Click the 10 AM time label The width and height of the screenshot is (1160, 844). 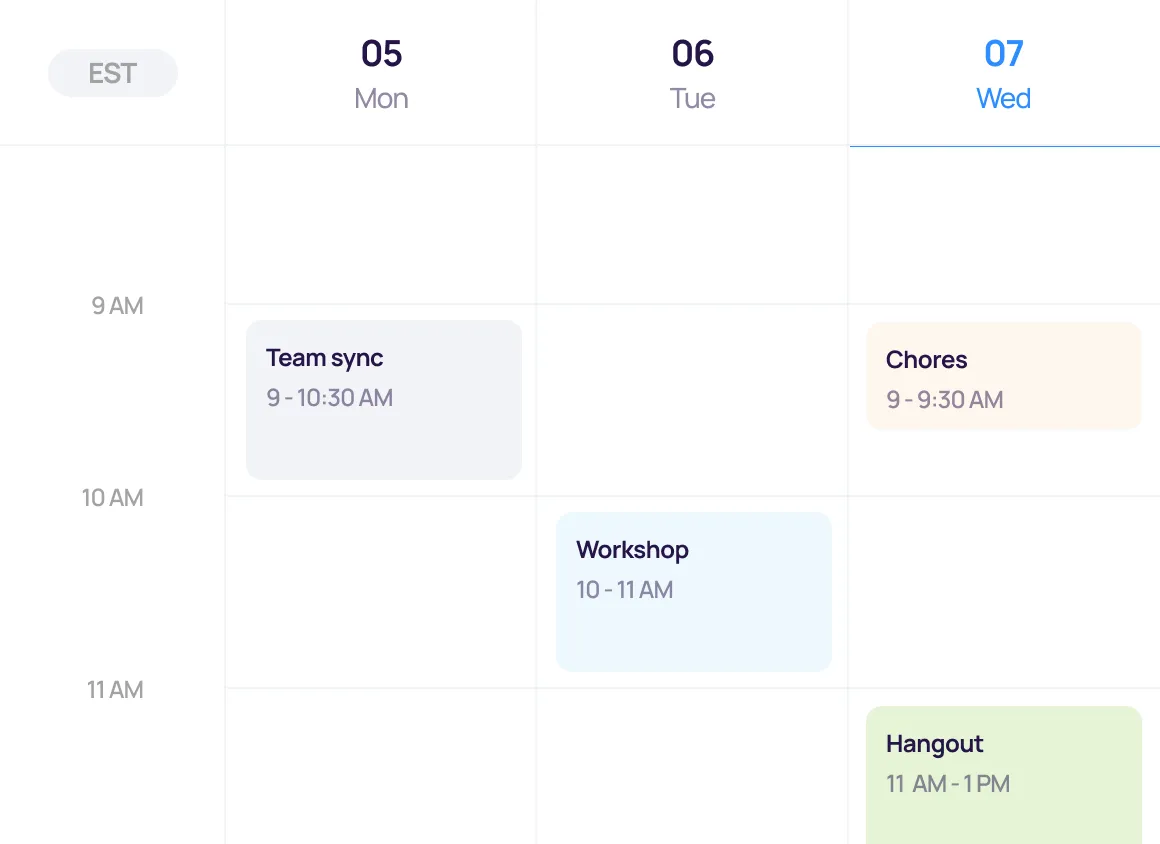pyautogui.click(x=112, y=498)
